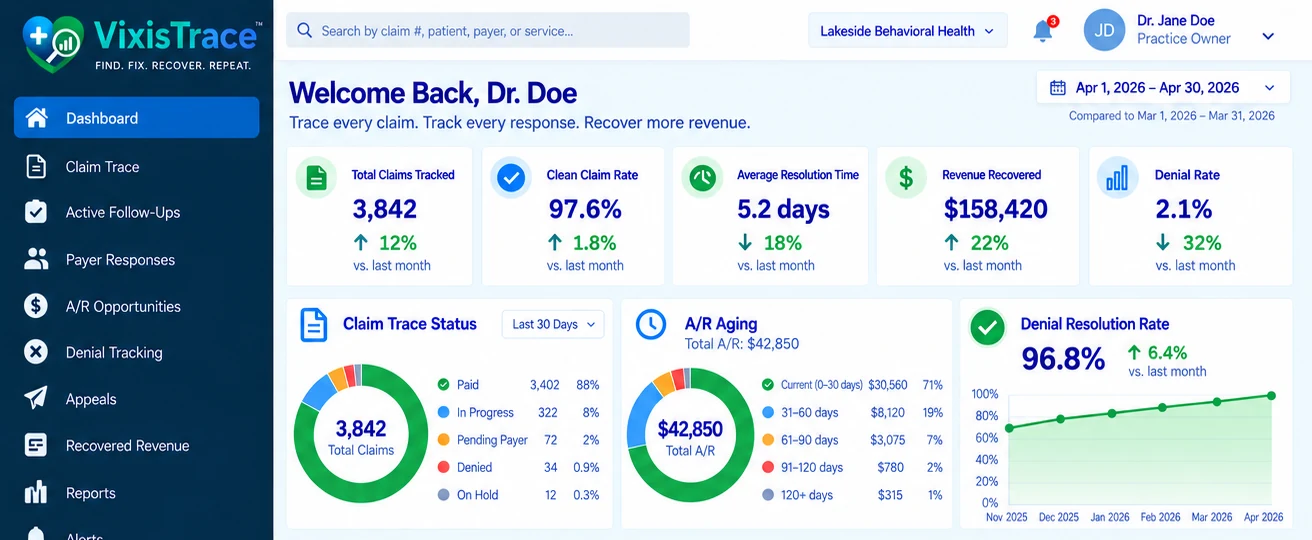Click the 91–120 days red legend dot

click(768, 467)
